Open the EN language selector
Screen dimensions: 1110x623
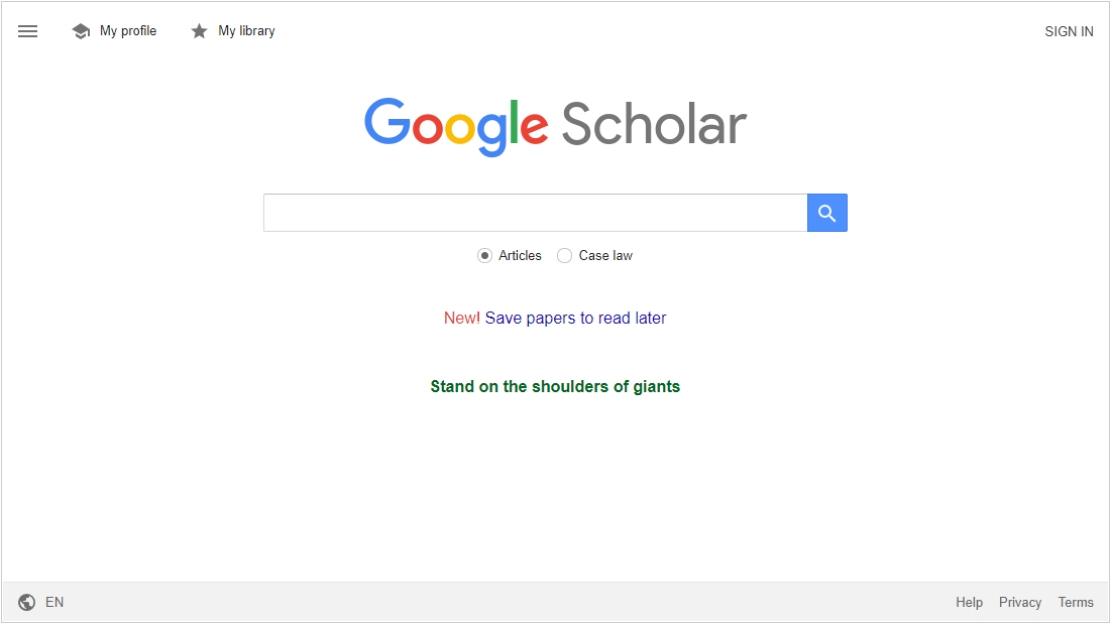tap(55, 602)
